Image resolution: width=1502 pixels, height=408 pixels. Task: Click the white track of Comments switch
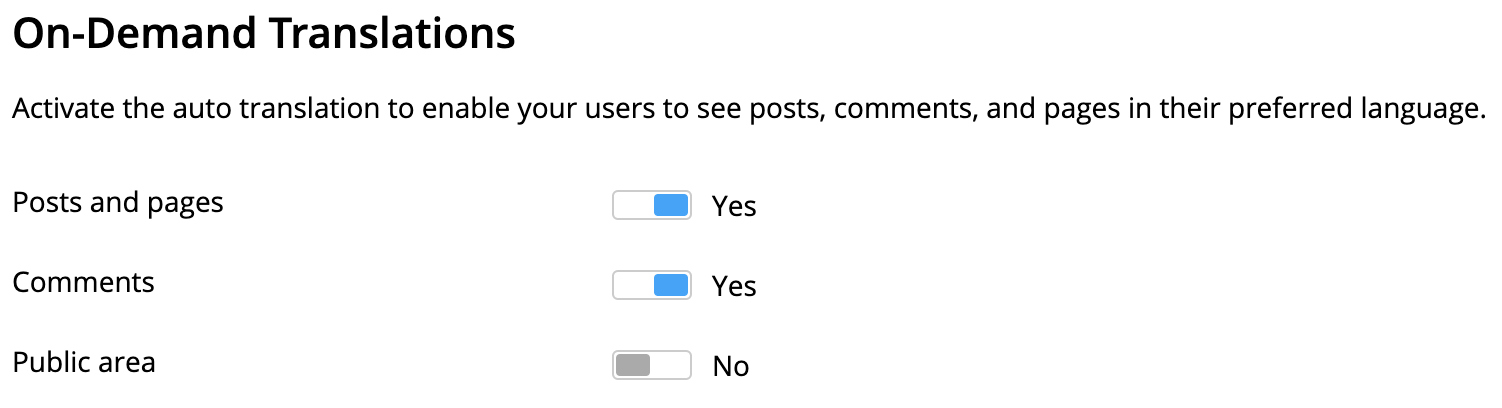point(632,285)
